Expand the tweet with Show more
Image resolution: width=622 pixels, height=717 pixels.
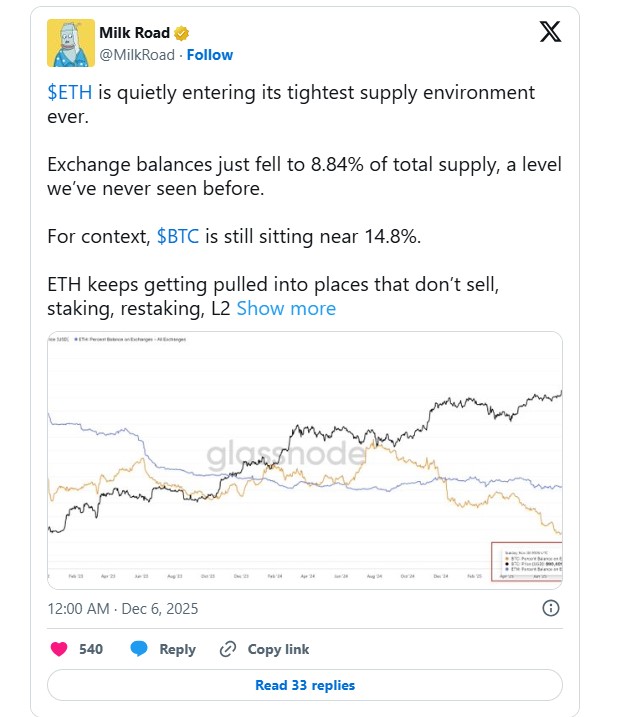tap(286, 308)
